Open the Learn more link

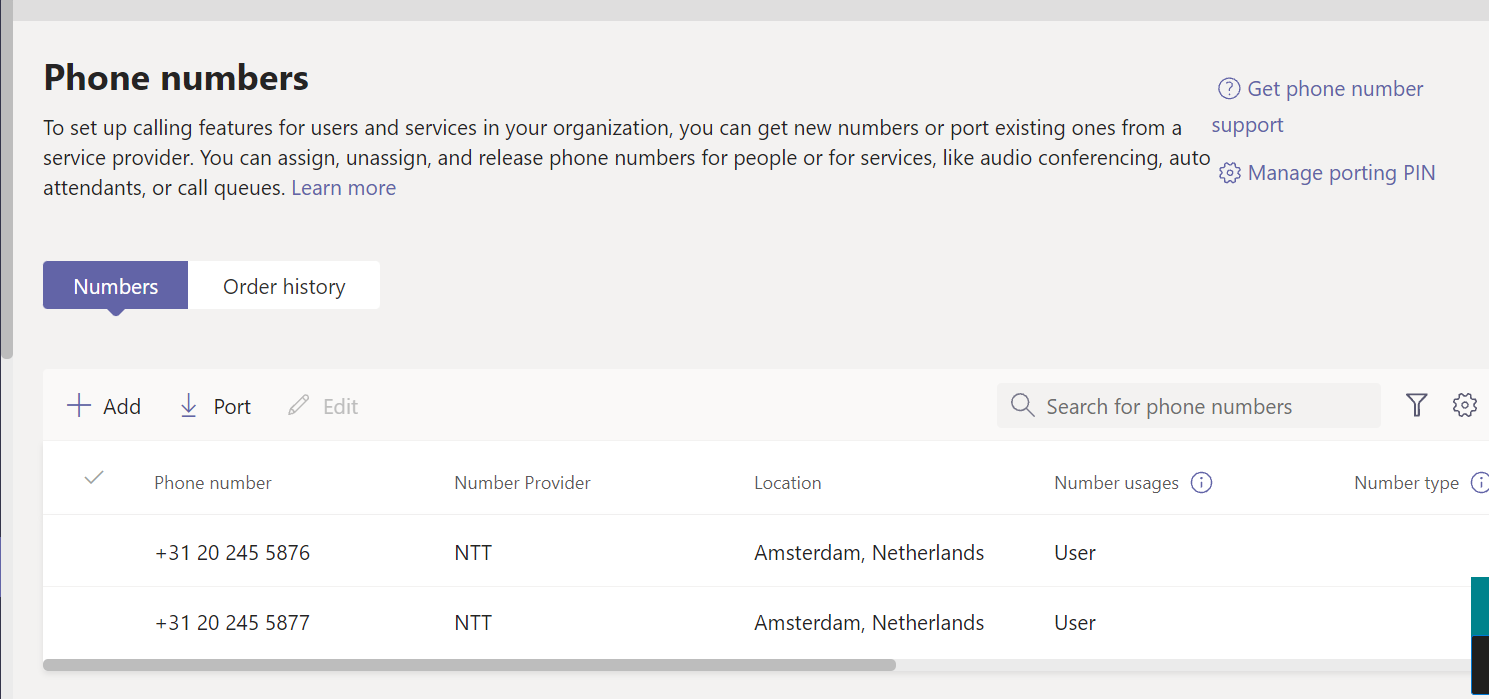[x=343, y=188]
